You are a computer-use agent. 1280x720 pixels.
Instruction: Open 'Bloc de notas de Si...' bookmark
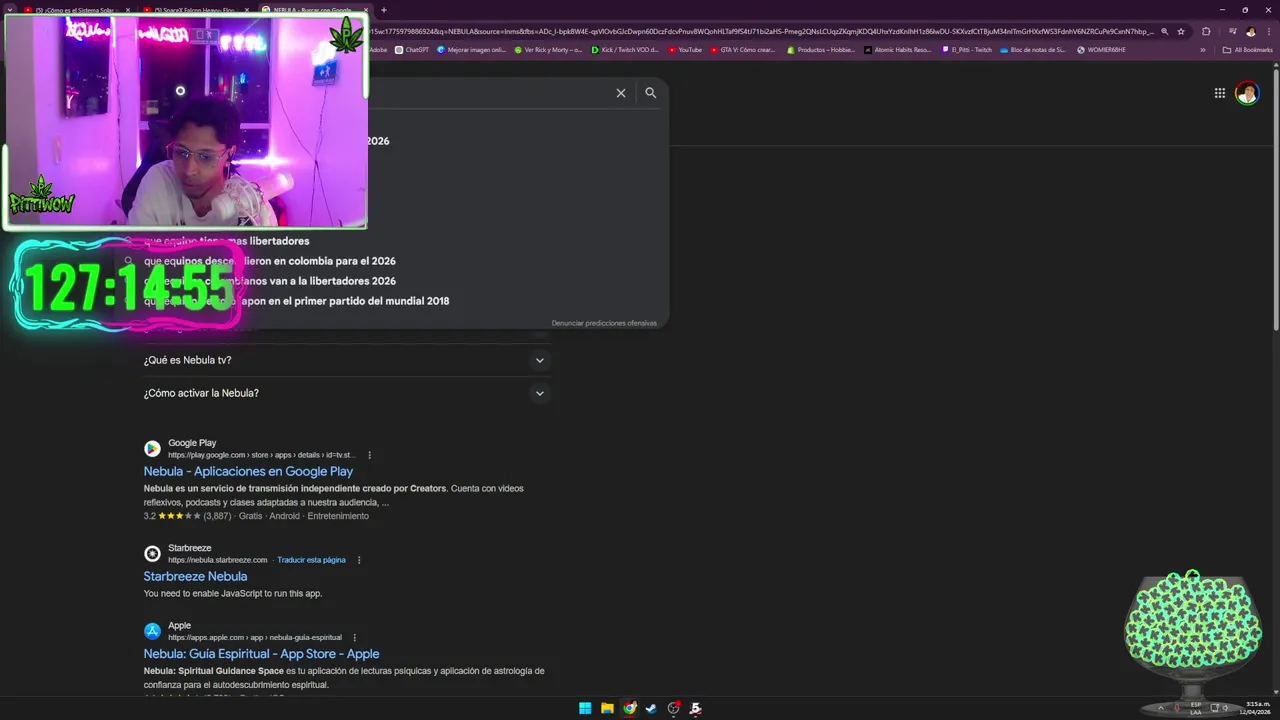point(1033,50)
